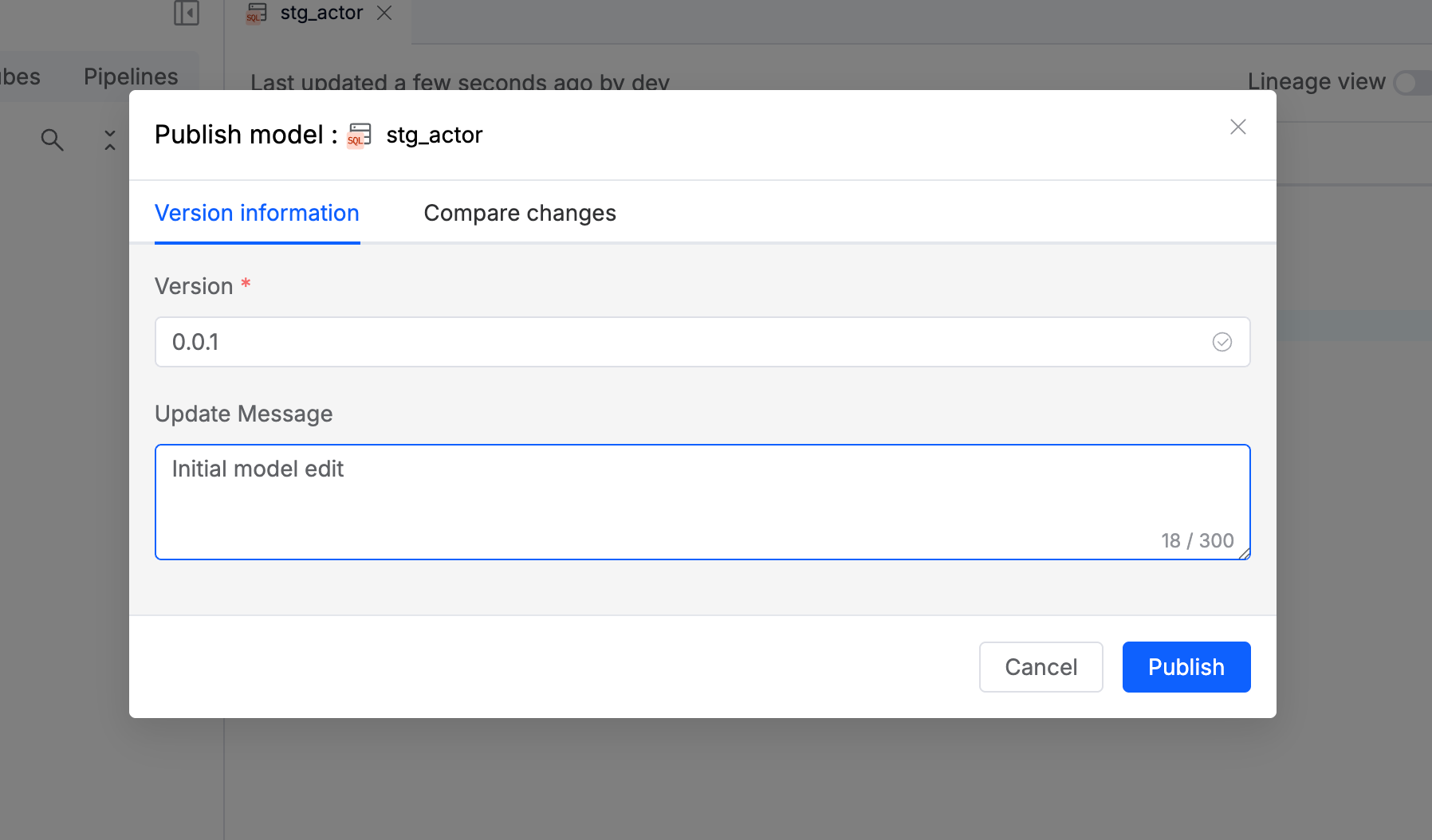Viewport: 1432px width, 840px height.
Task: Open the search magnifier icon
Action: (x=52, y=139)
